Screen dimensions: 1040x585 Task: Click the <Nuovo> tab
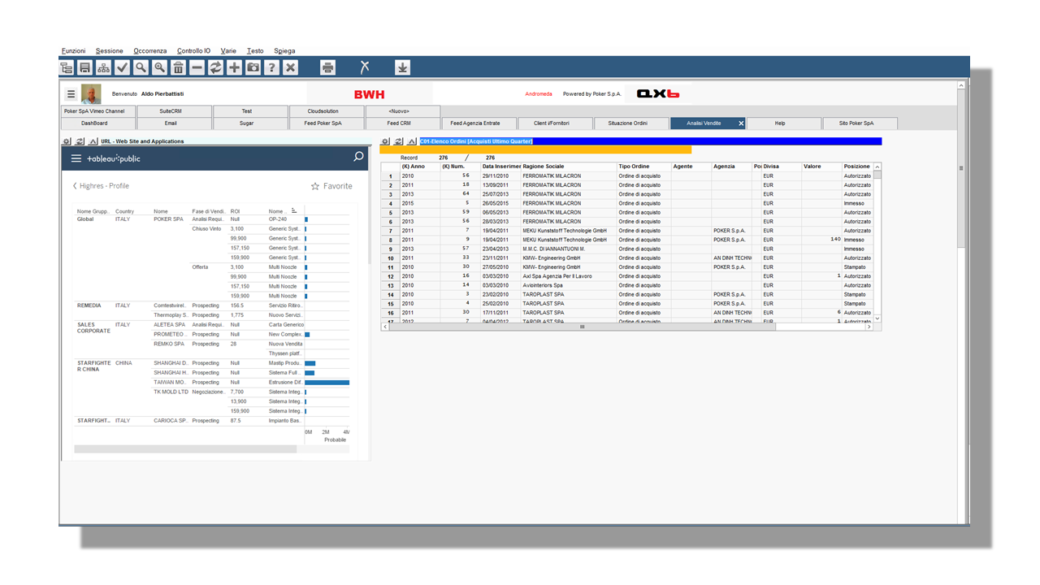point(403,111)
